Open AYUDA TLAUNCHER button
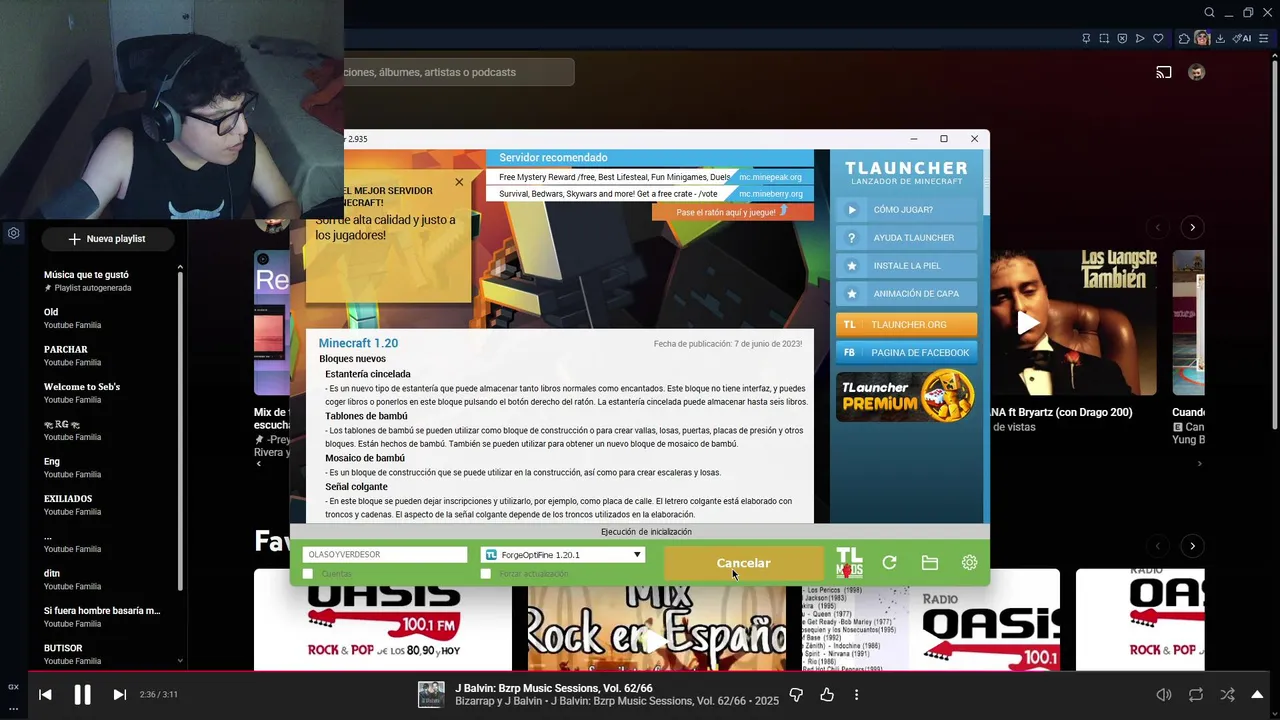Viewport: 1280px width, 720px height. [906, 238]
